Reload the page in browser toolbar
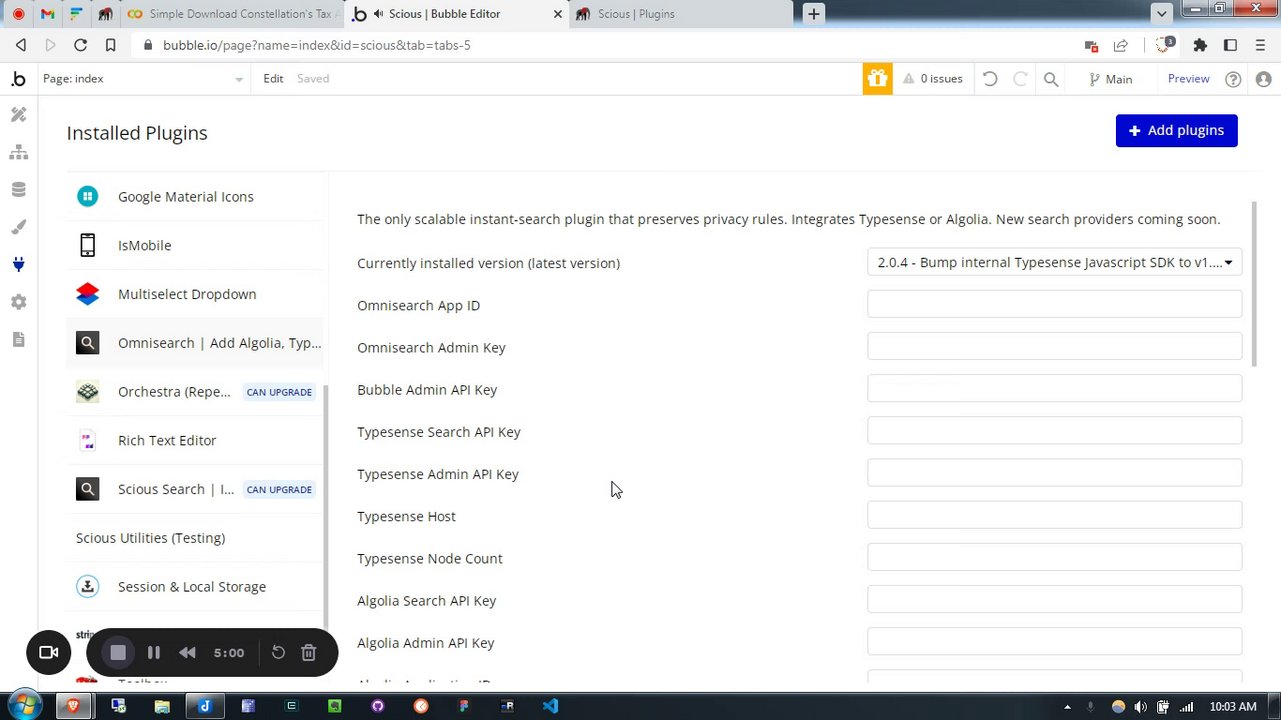Screen dimensions: 1281x720 click(80, 45)
